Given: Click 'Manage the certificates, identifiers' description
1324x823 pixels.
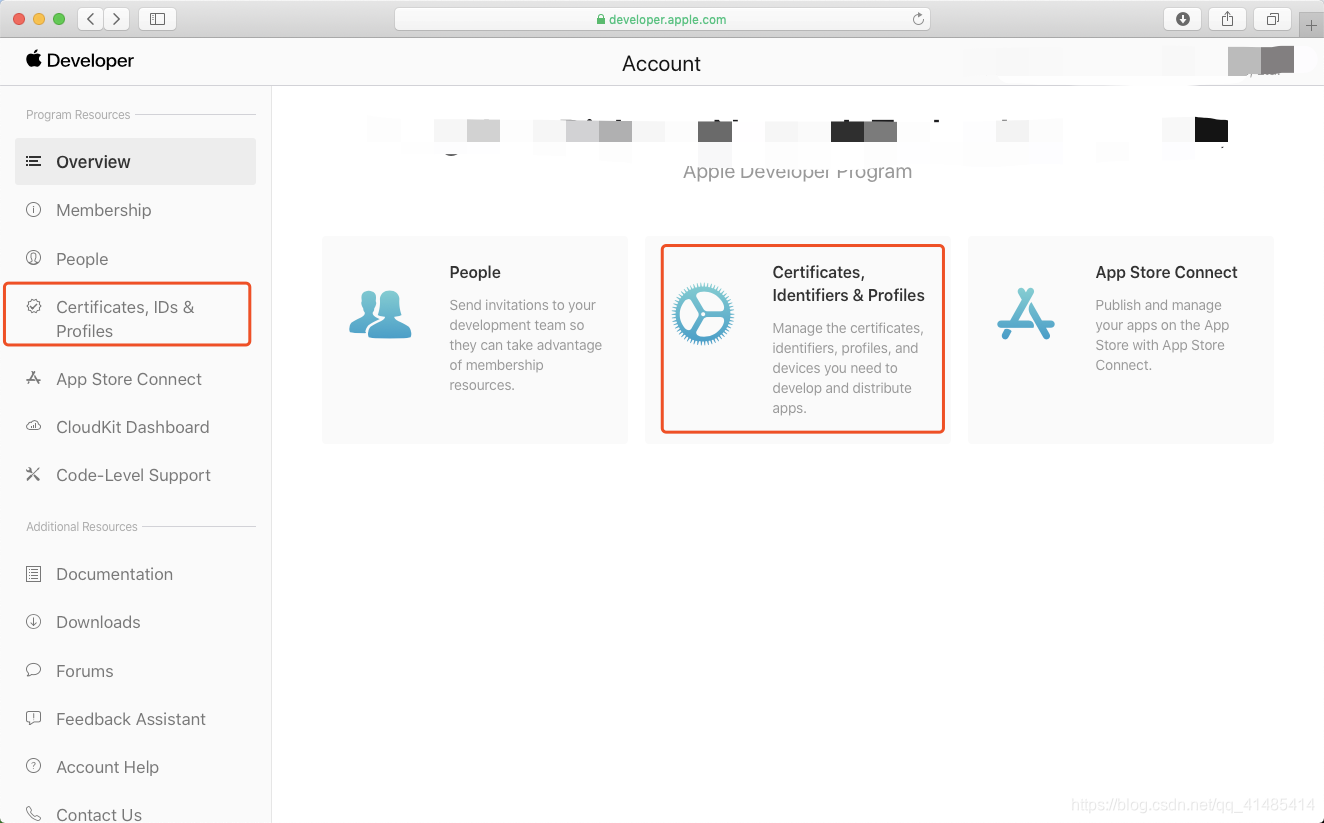Looking at the screenshot, I should [848, 368].
